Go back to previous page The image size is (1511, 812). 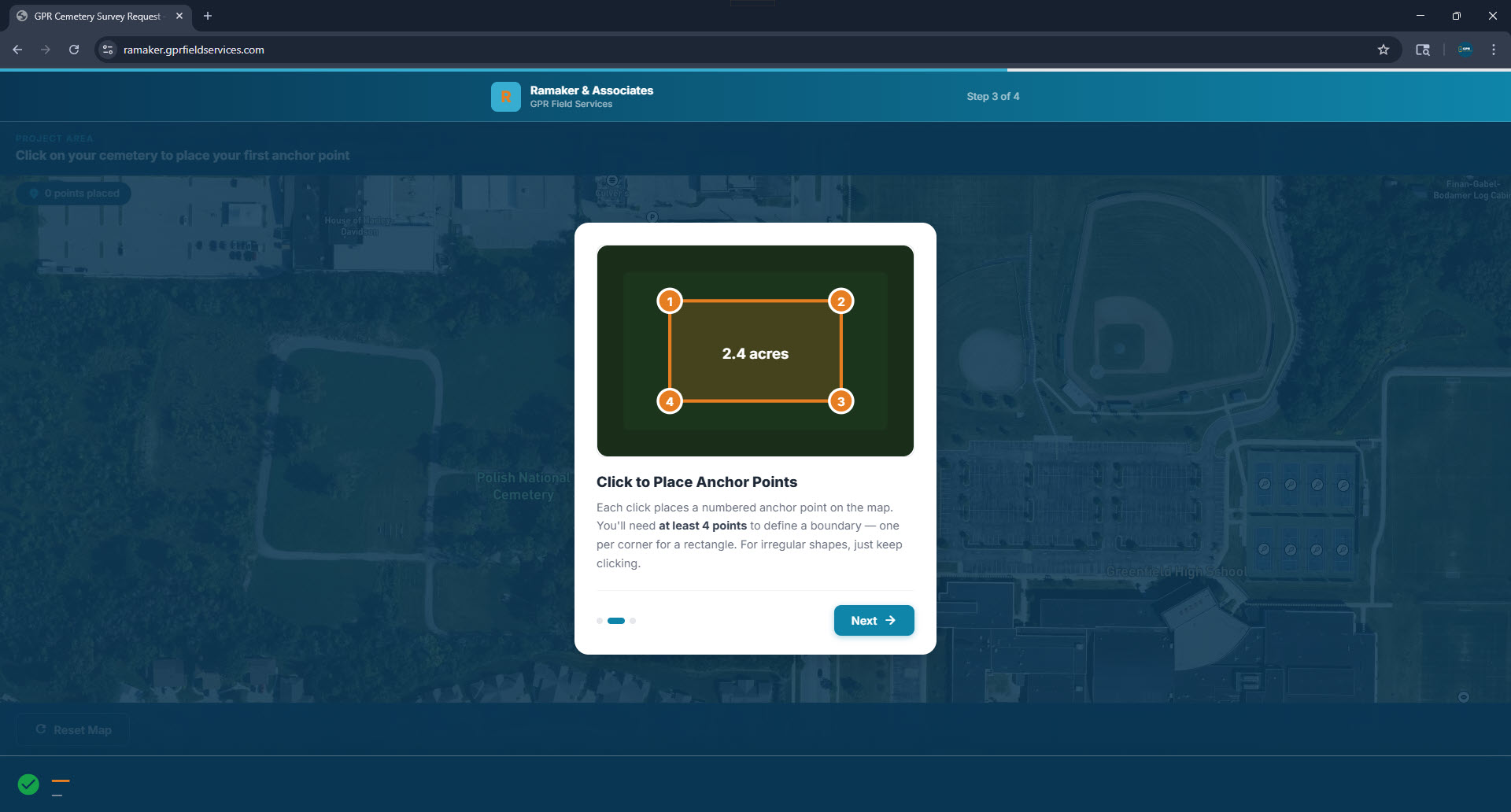[x=17, y=50]
